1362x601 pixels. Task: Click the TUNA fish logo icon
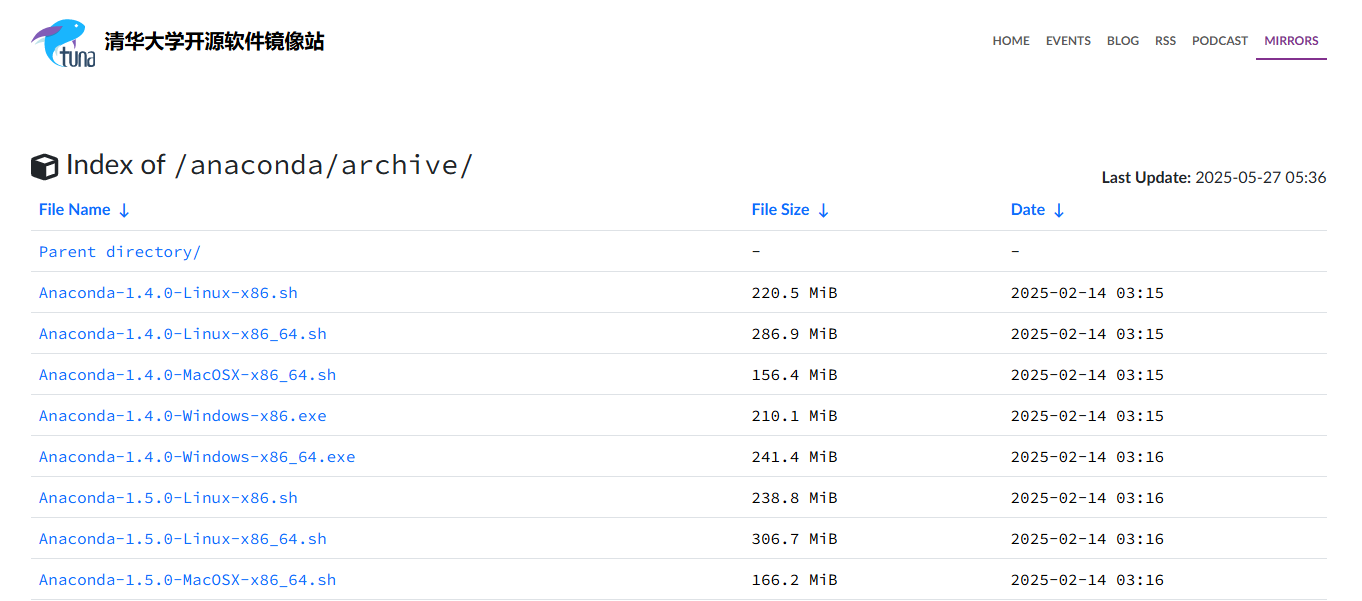point(63,43)
